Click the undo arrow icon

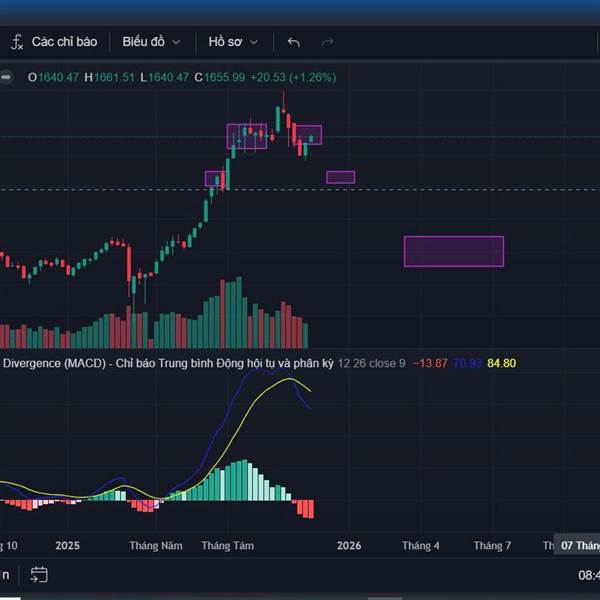(293, 42)
